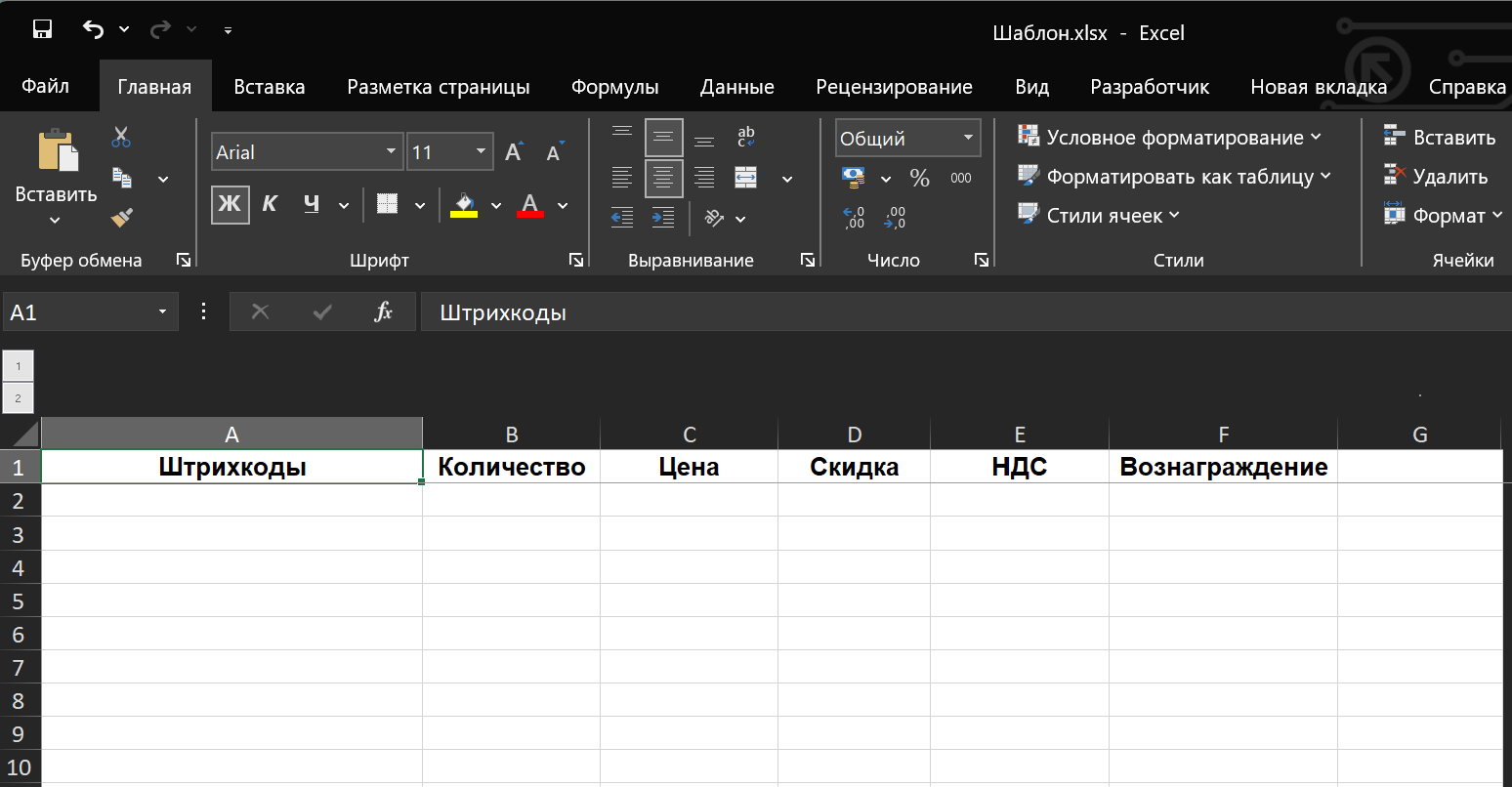Switch to the Рецензирование tab
Screen dimensions: 1512x787
tap(895, 87)
